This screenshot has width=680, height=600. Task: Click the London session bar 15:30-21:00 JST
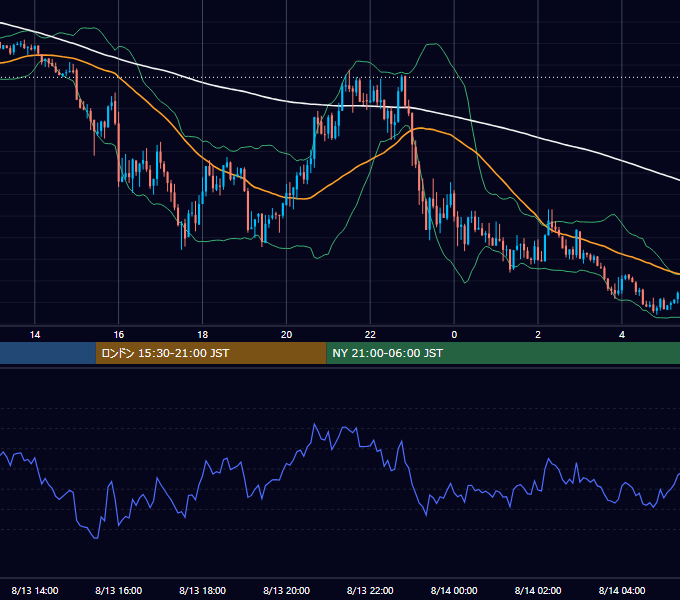(x=211, y=353)
